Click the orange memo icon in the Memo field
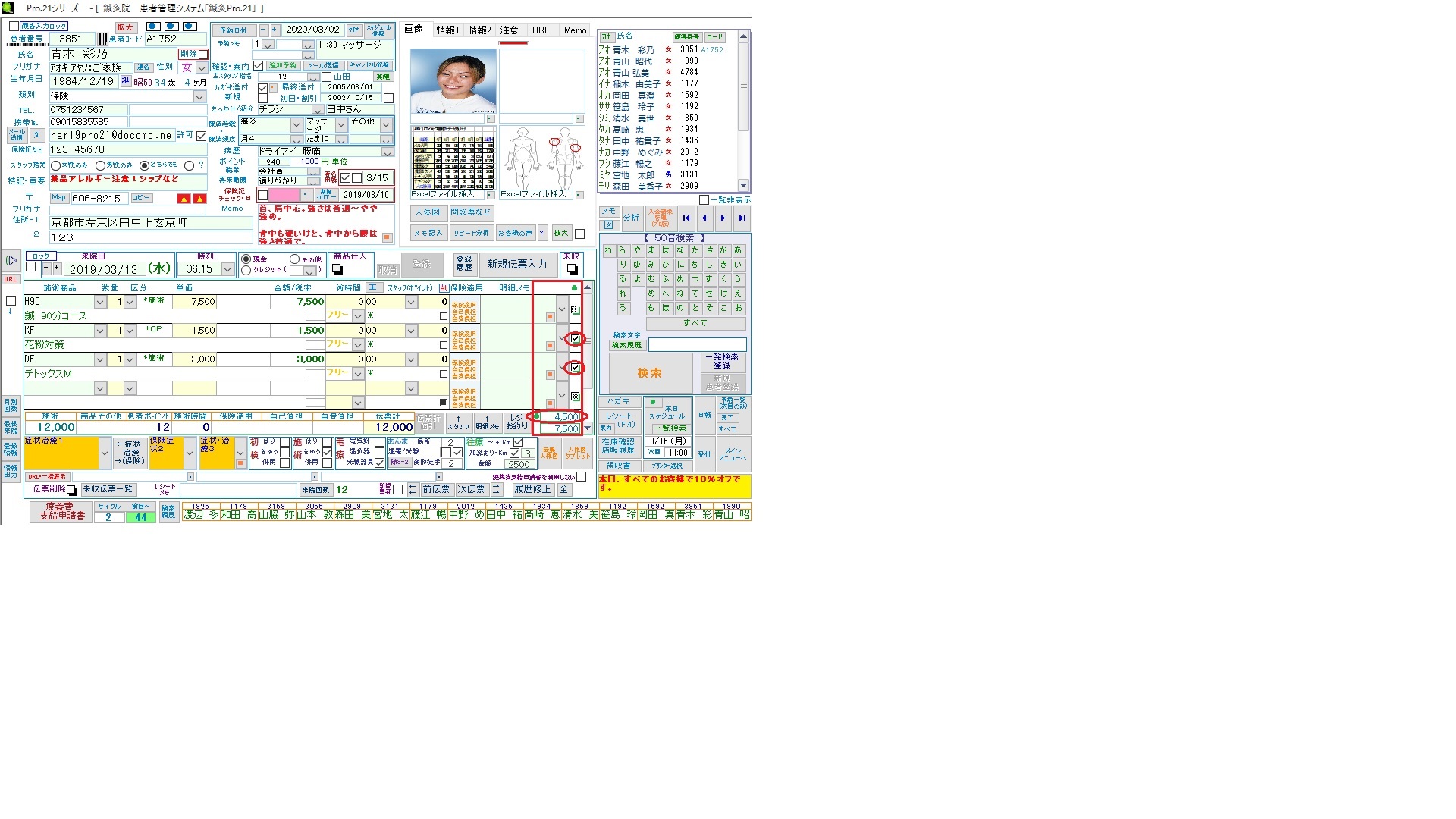Viewport: 1456px width, 819px height. 387,237
